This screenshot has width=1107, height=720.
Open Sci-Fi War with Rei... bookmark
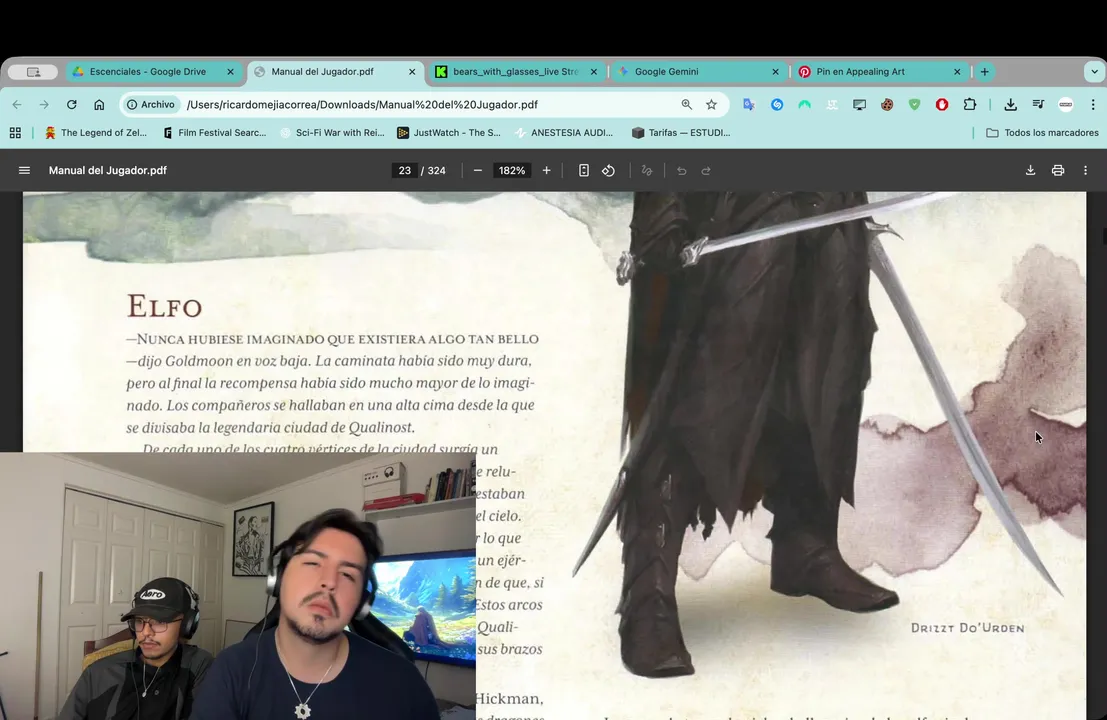pos(332,133)
